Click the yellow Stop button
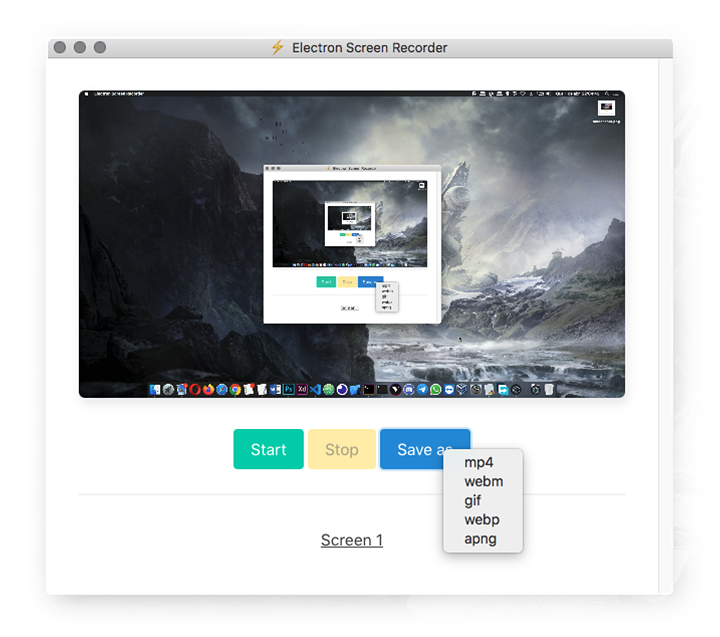 [x=342, y=449]
